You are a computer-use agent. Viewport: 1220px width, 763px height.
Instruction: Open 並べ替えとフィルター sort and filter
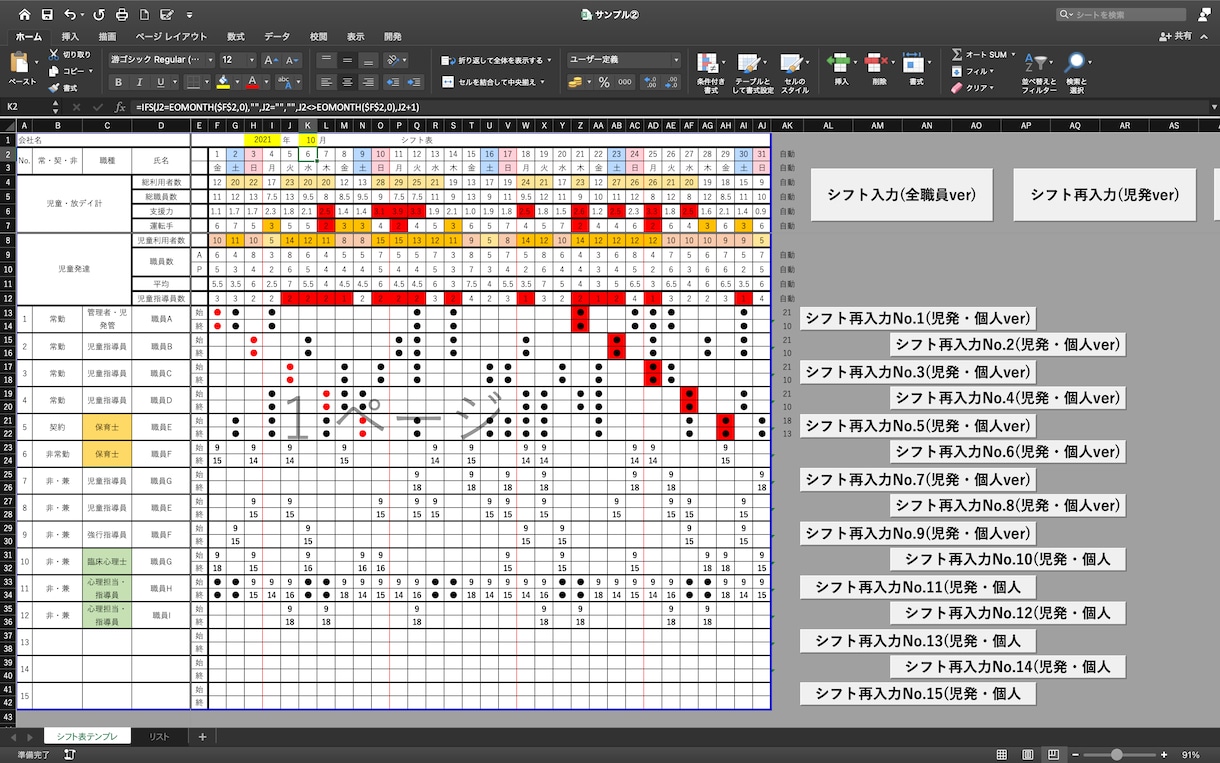[x=1039, y=72]
